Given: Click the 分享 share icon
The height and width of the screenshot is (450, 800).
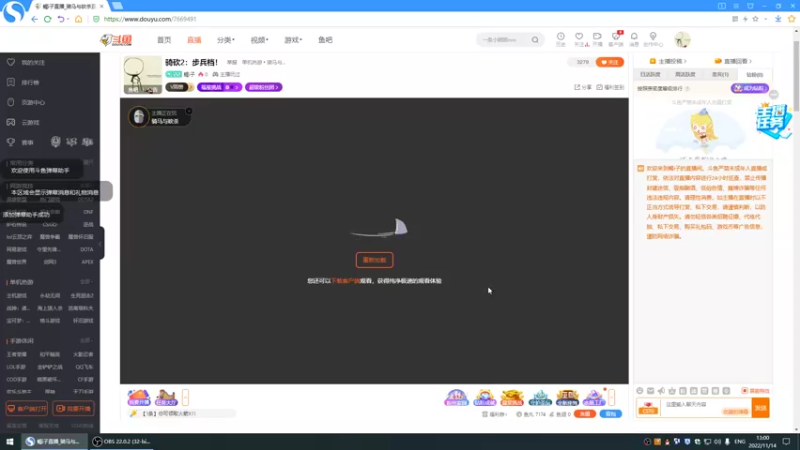Looking at the screenshot, I should tap(583, 87).
